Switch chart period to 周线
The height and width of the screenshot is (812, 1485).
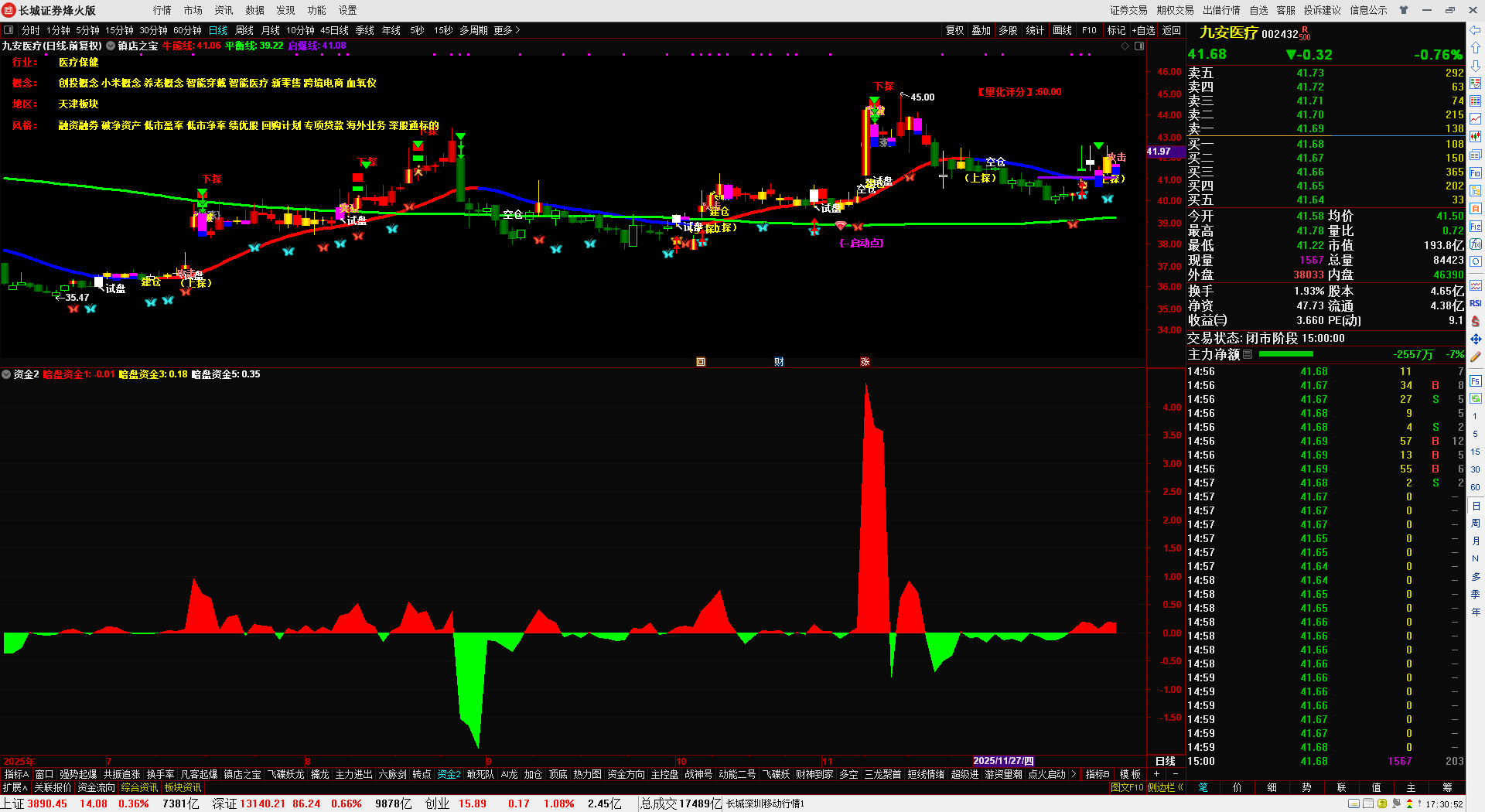[x=244, y=30]
